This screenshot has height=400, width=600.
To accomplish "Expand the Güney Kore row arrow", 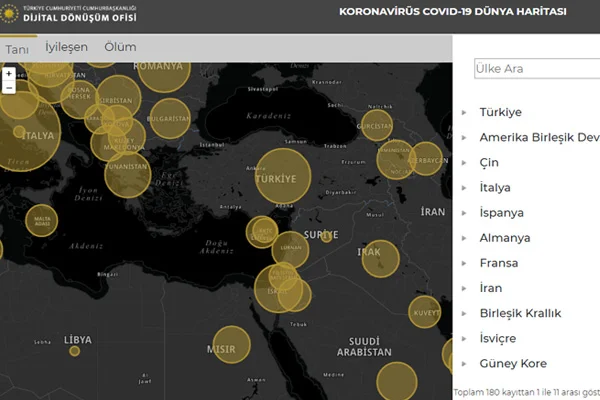I will pyautogui.click(x=464, y=364).
